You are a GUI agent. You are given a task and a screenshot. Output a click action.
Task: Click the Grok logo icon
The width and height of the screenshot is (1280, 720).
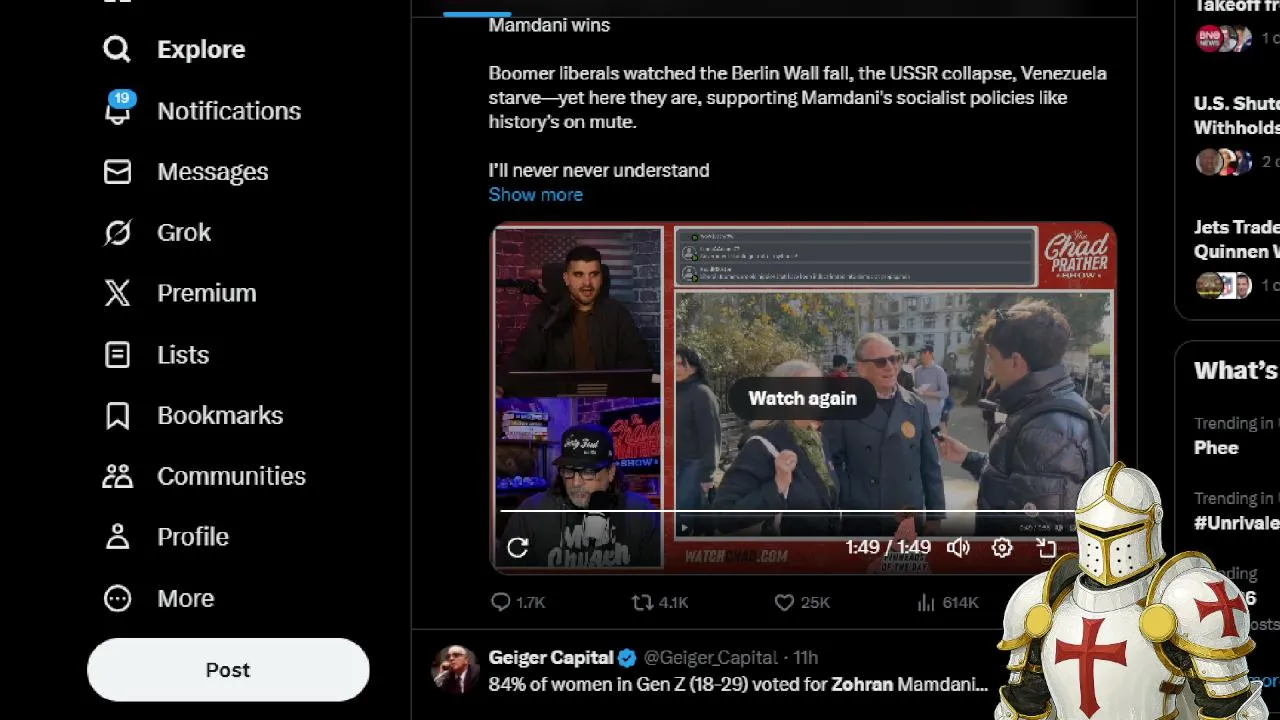[117, 233]
